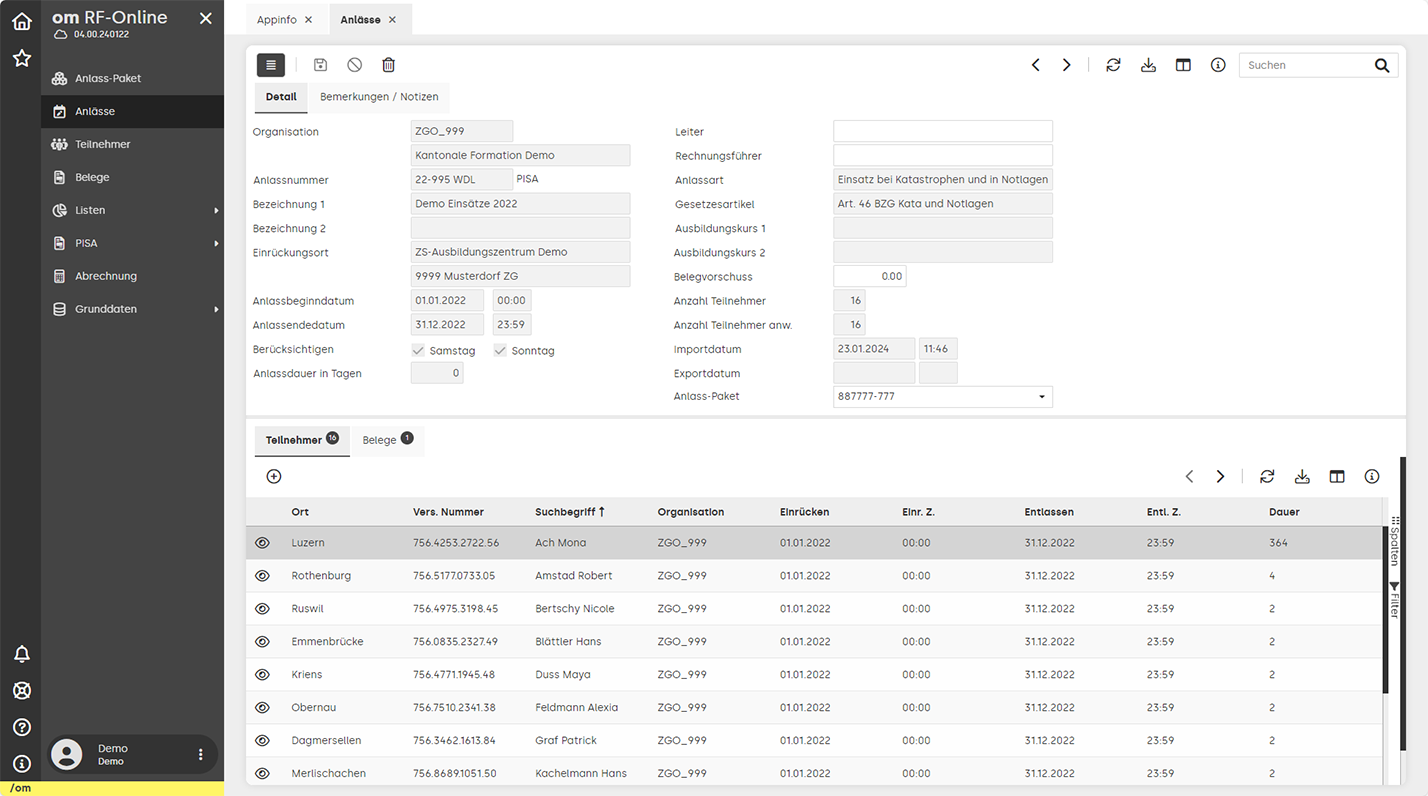Switch to Bemerkungen / Notizen tab
1428x796 pixels.
(x=379, y=97)
